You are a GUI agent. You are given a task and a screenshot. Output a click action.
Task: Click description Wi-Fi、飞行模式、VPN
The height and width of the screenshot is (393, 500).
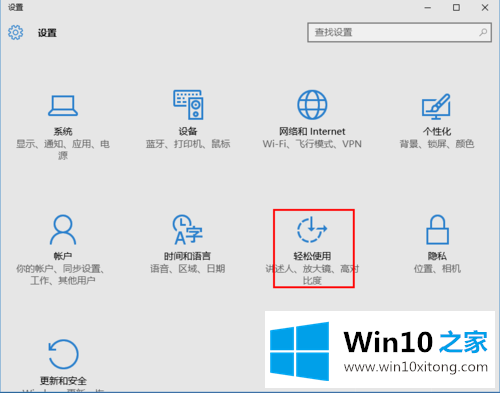[x=312, y=144]
